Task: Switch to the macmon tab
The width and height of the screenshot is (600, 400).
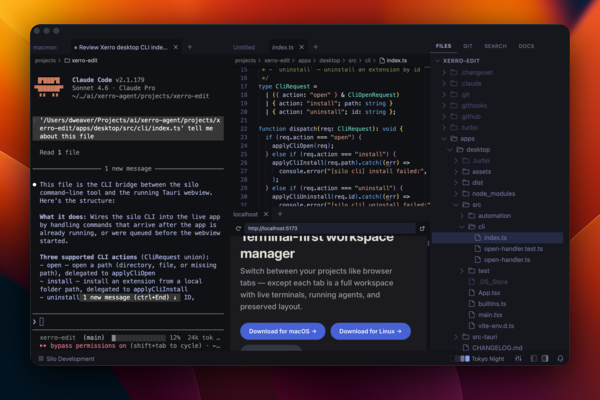Action: point(45,47)
